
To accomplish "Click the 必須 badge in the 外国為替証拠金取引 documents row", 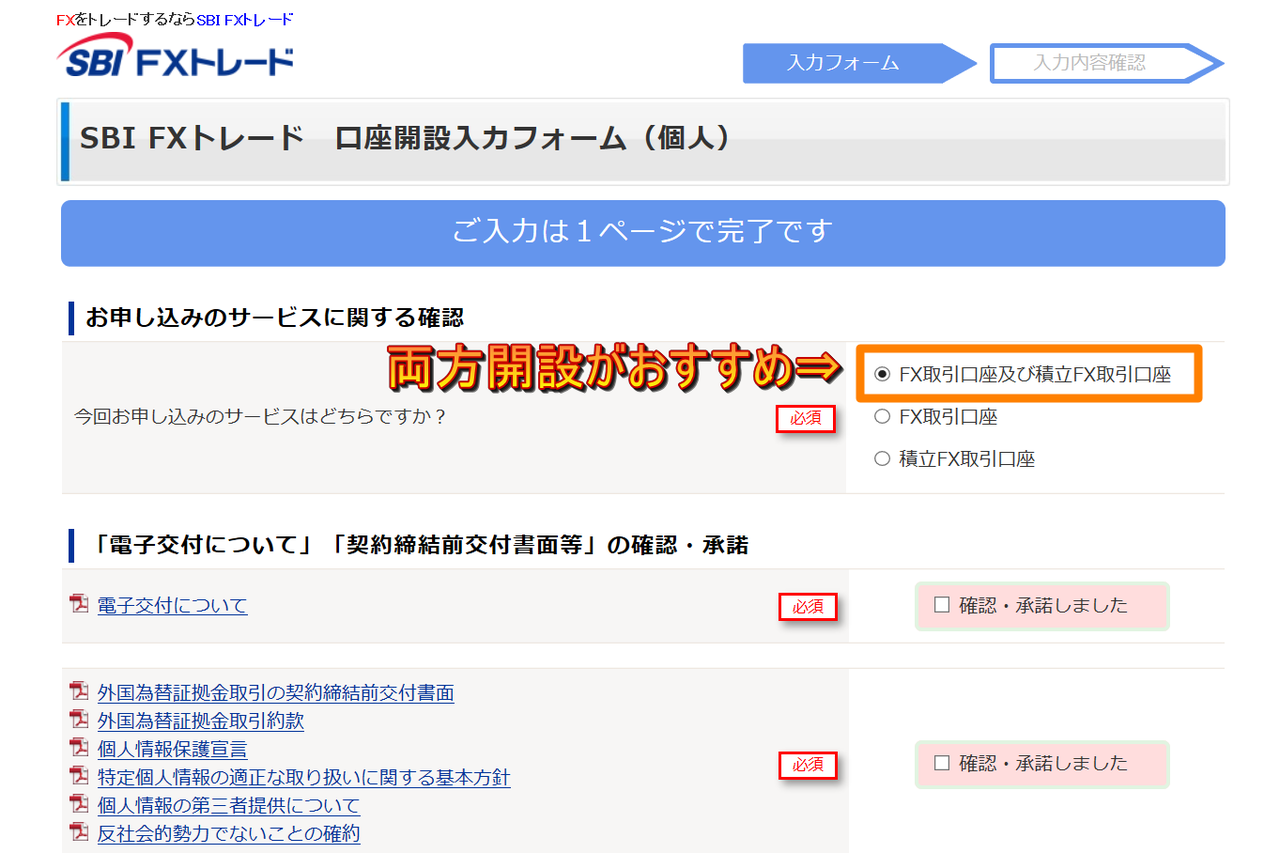I will [x=808, y=765].
